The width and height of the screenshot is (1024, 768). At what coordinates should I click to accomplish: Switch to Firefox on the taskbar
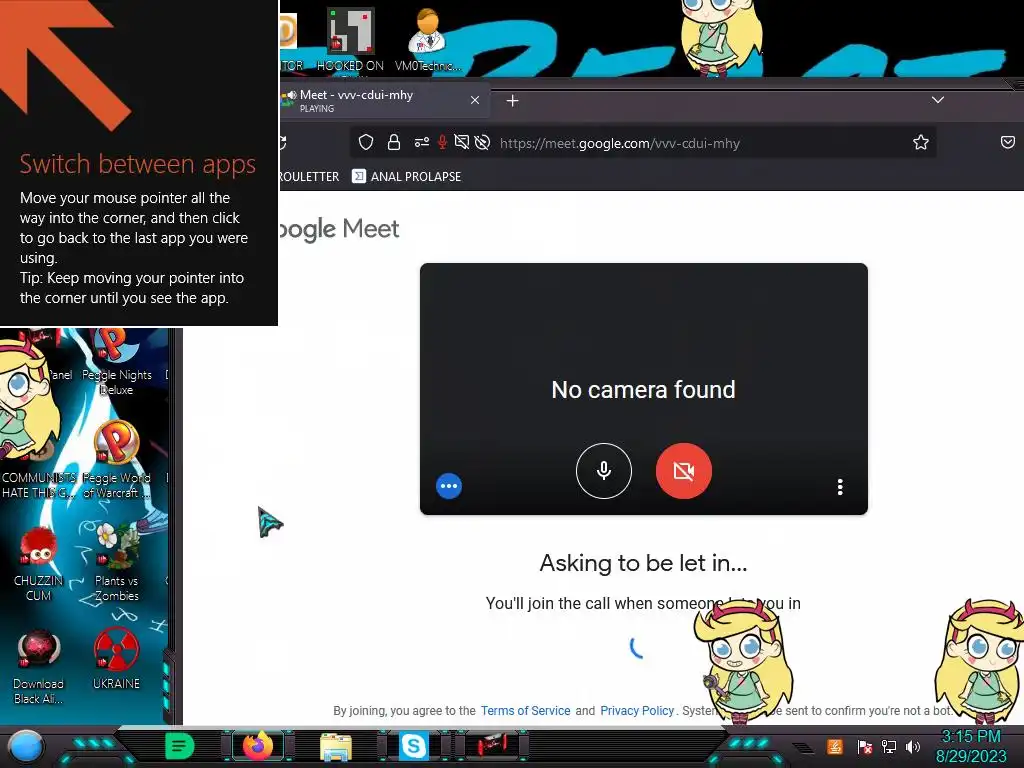(x=258, y=746)
